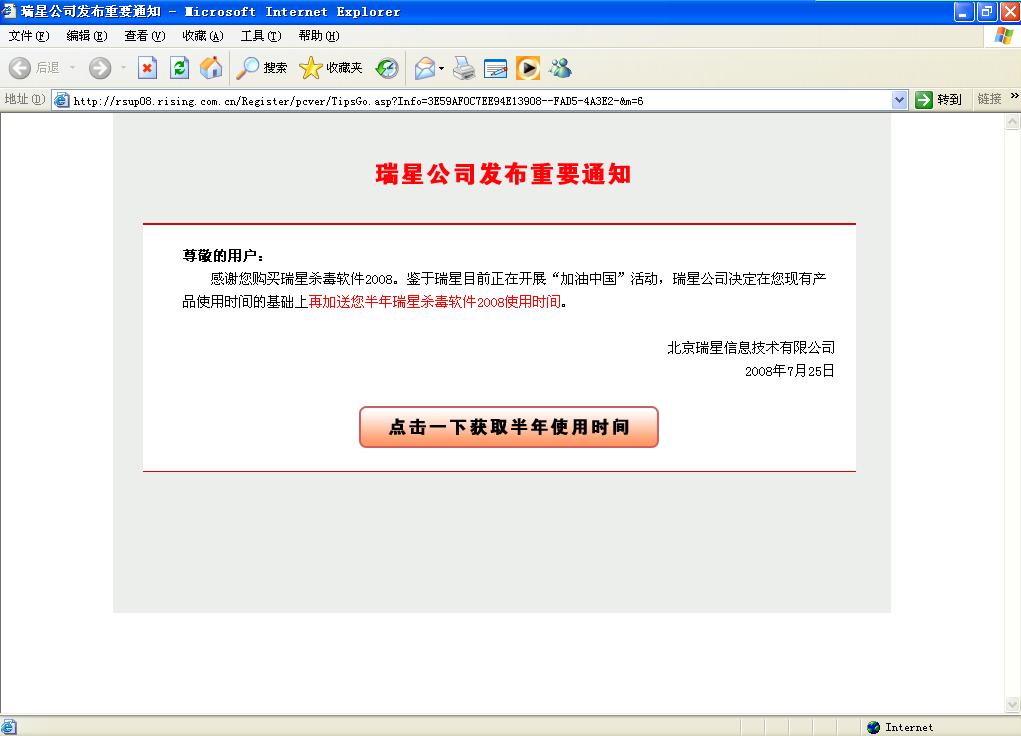Click the IE page icon in status bar
This screenshot has height=736, width=1021.
click(x=8, y=727)
